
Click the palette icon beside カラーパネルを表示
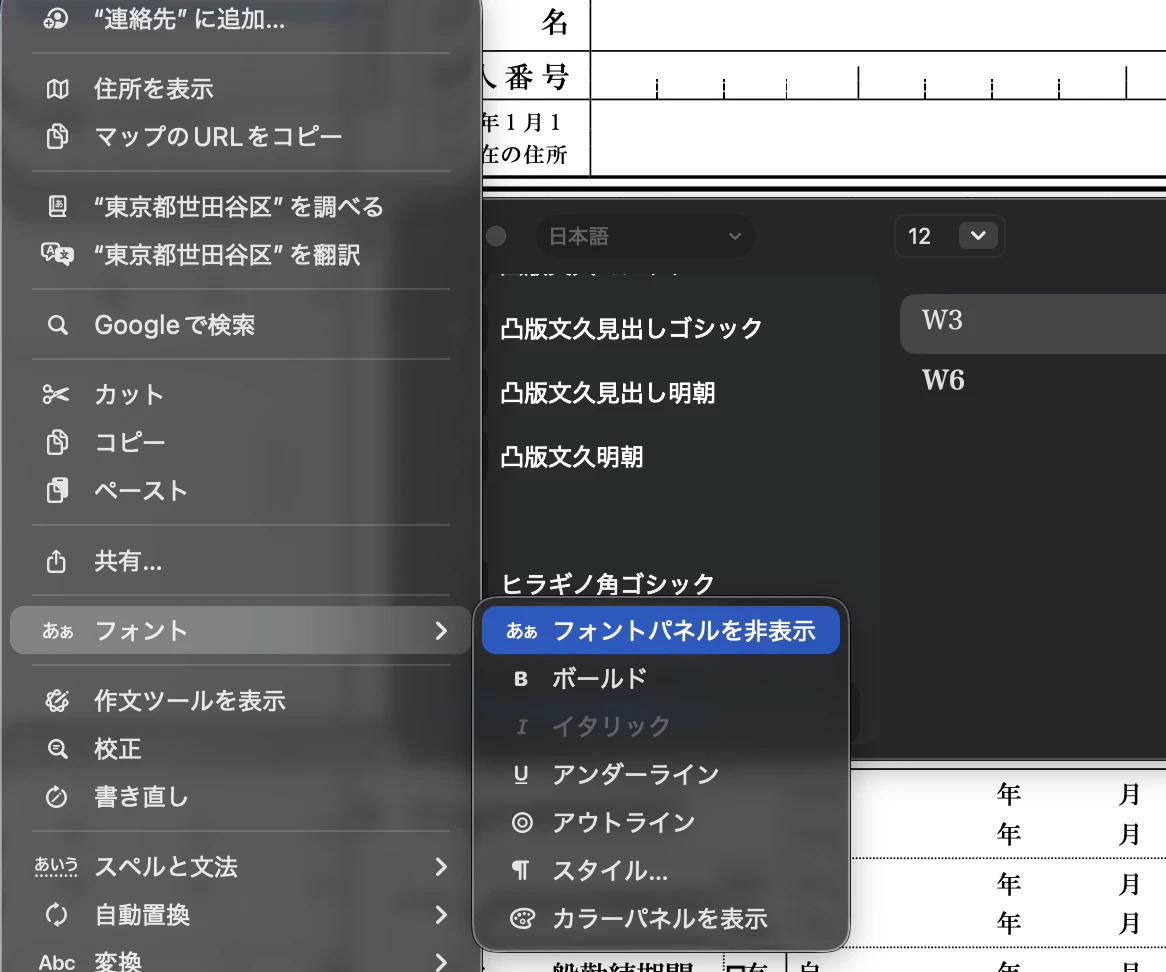click(522, 918)
